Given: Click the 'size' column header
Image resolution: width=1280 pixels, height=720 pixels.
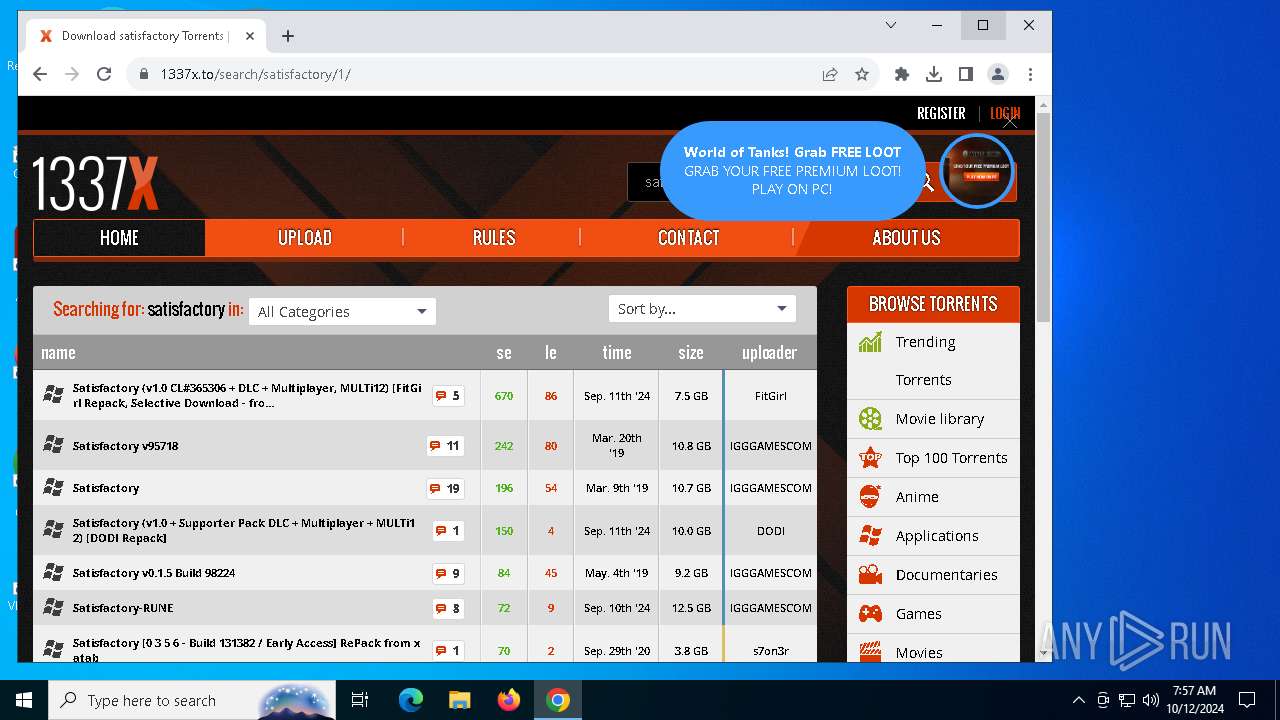Looking at the screenshot, I should click(690, 352).
